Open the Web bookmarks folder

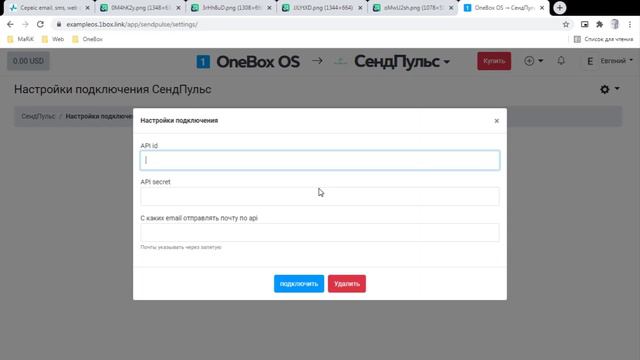pos(53,39)
